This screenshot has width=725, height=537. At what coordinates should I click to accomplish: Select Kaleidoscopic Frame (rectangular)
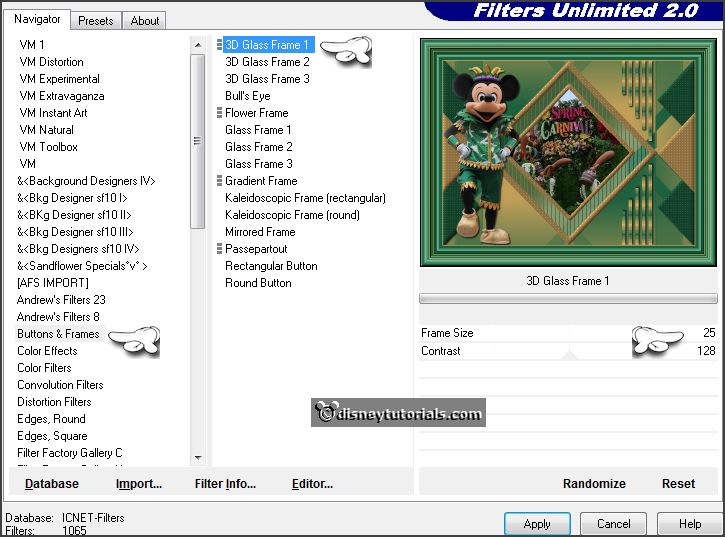coord(305,198)
